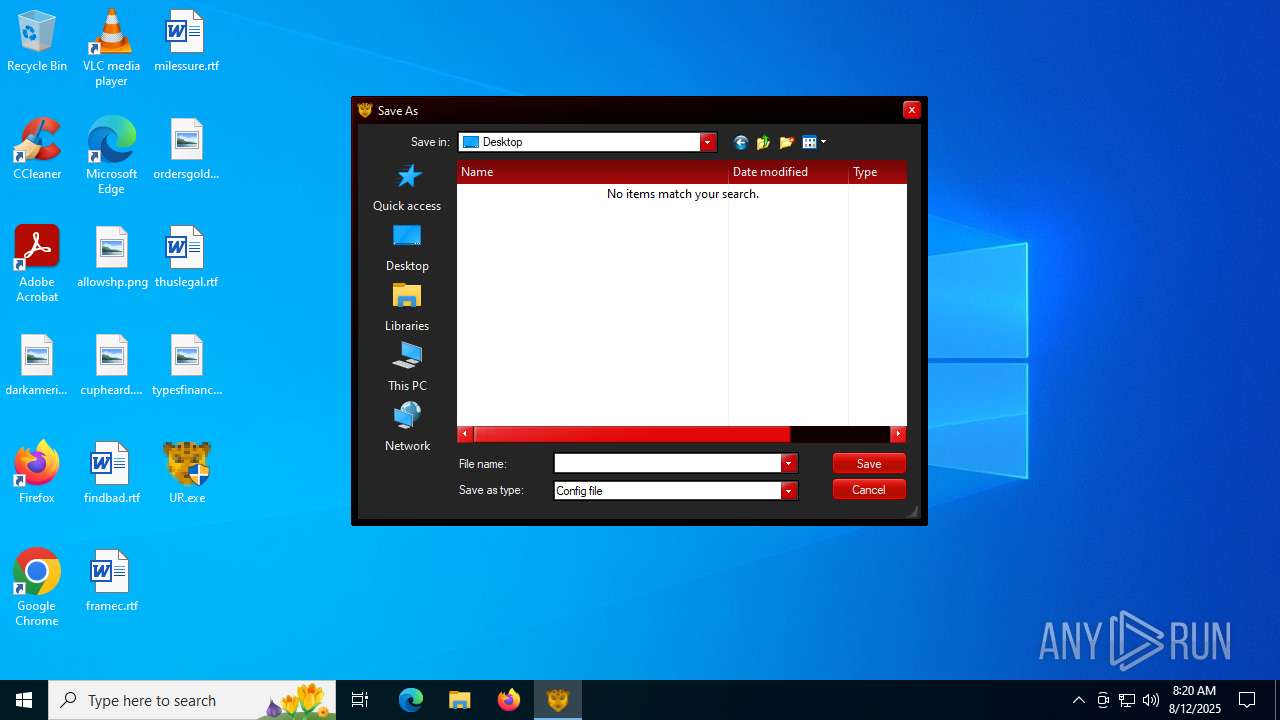Expand the Save as type dropdown
1280x720 pixels.
coord(789,490)
